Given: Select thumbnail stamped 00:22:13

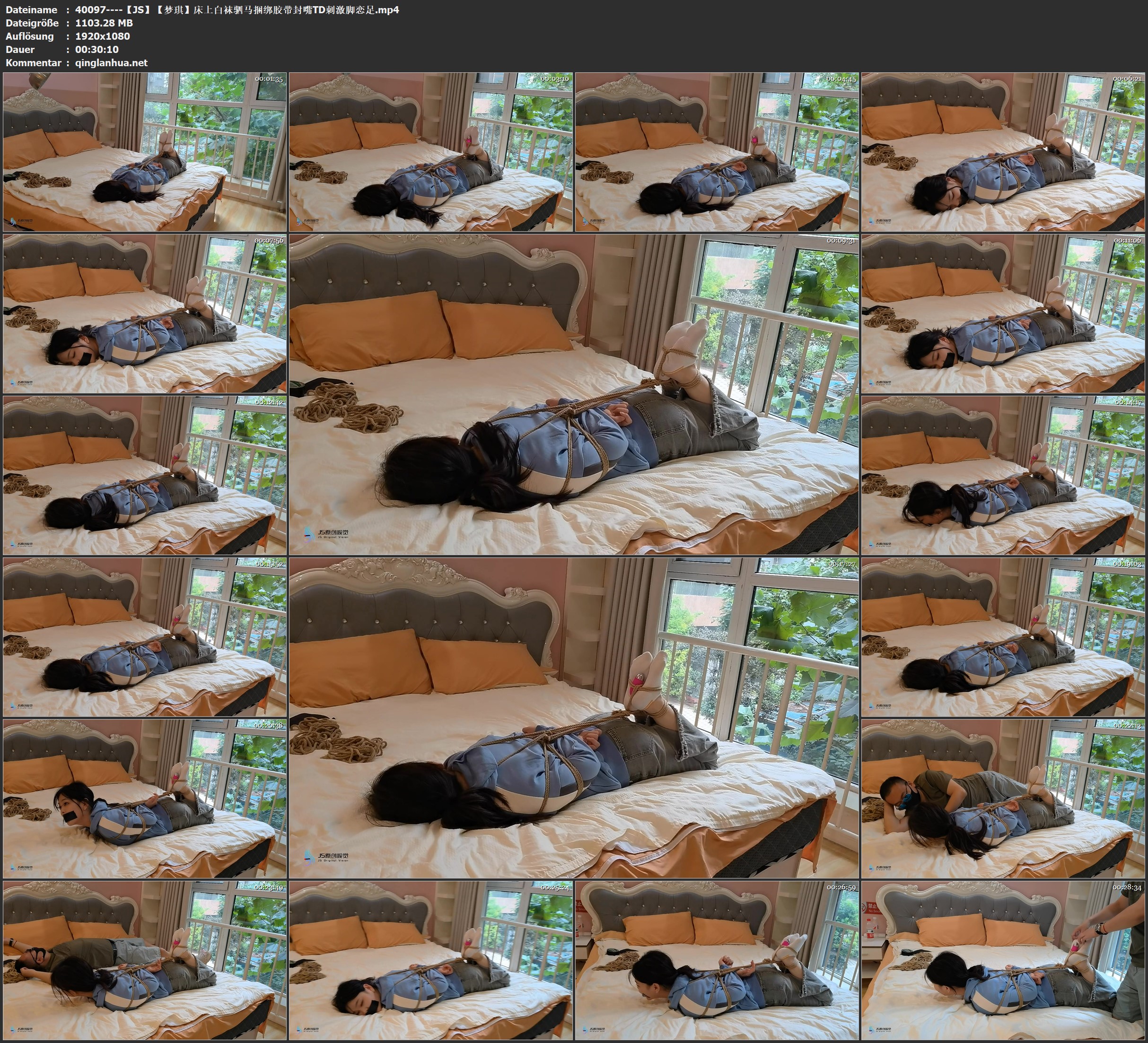Looking at the screenshot, I should point(1003,798).
